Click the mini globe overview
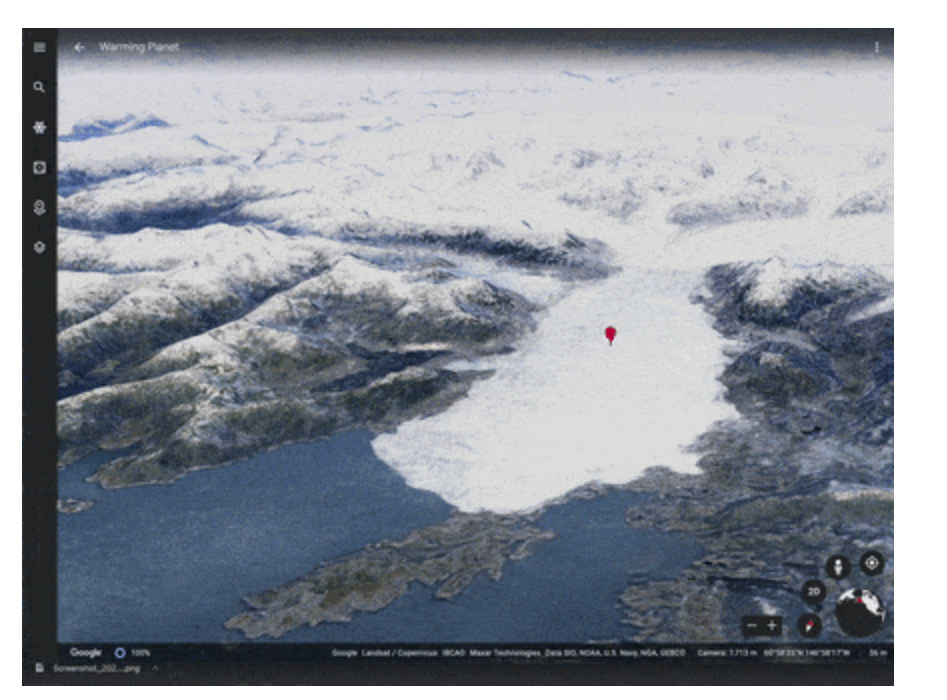 [859, 612]
